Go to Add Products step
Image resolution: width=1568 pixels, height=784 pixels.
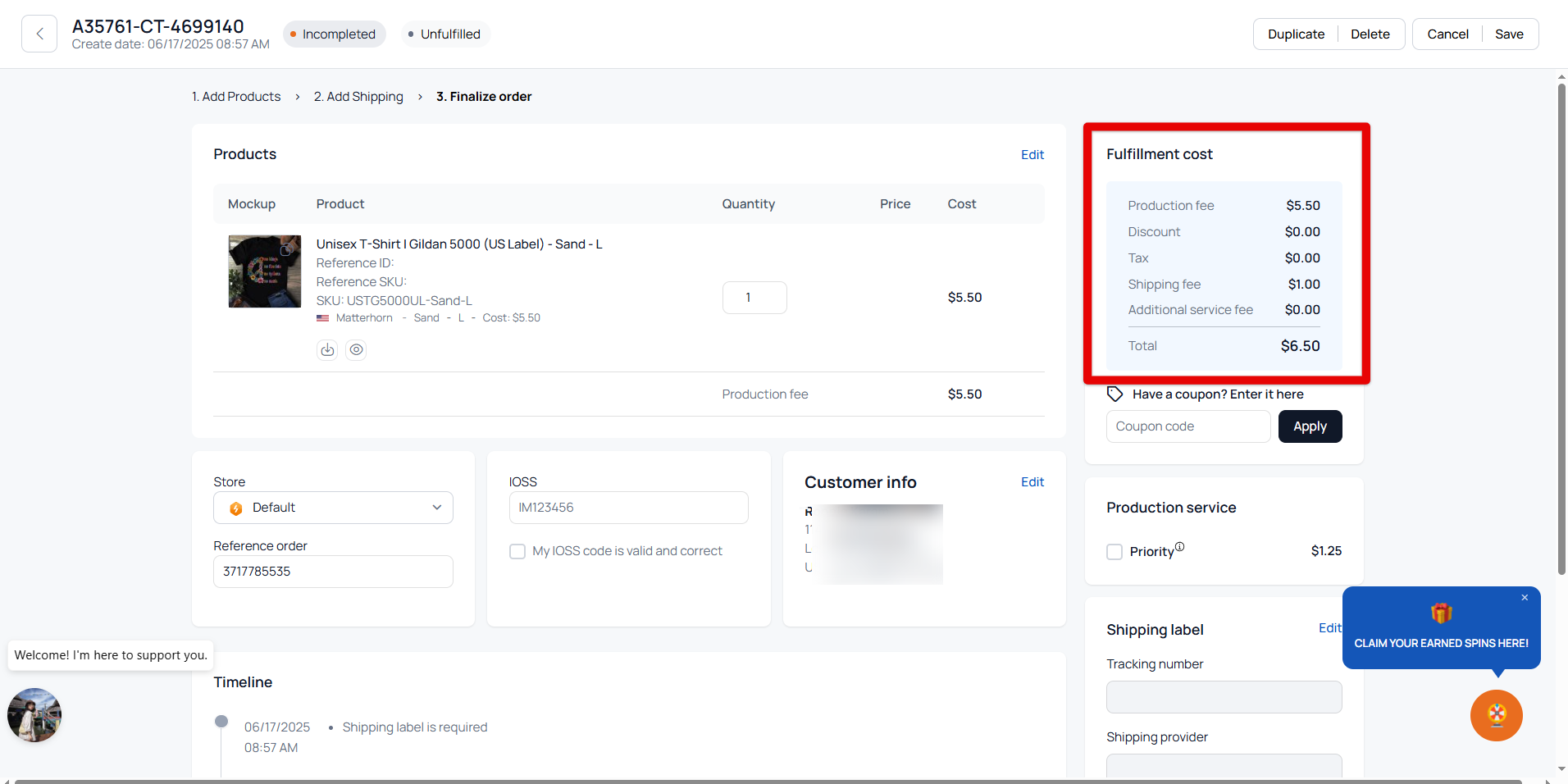pyautogui.click(x=236, y=97)
